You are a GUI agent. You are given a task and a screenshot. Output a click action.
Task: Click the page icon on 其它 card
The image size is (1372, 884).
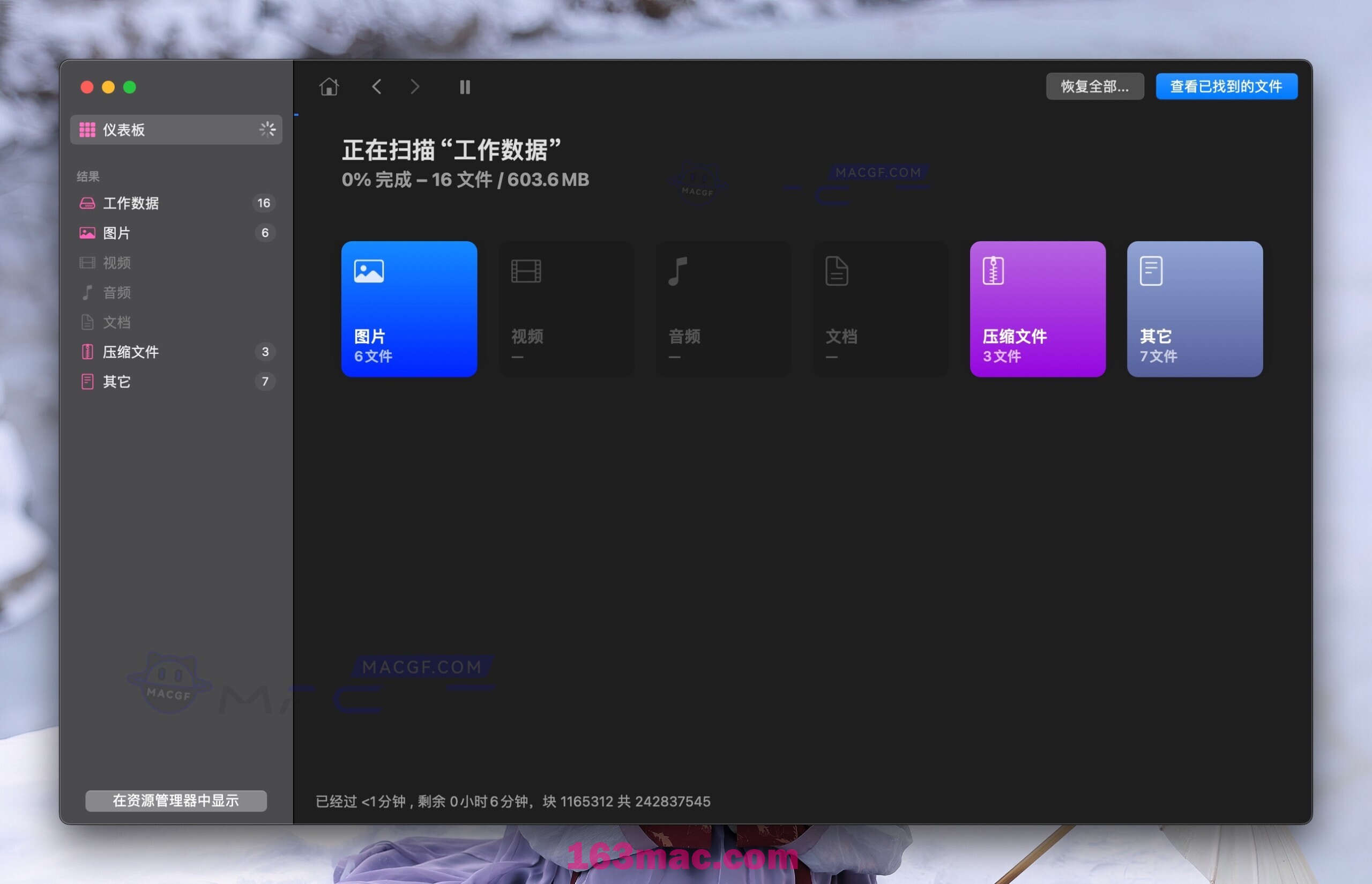[1151, 271]
